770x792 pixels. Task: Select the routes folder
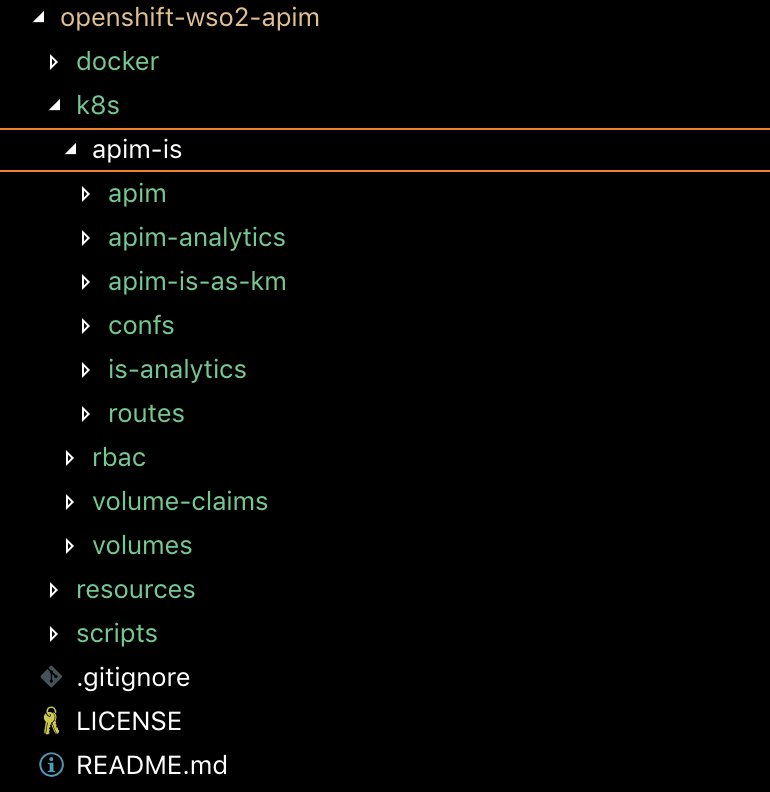[x=146, y=414]
